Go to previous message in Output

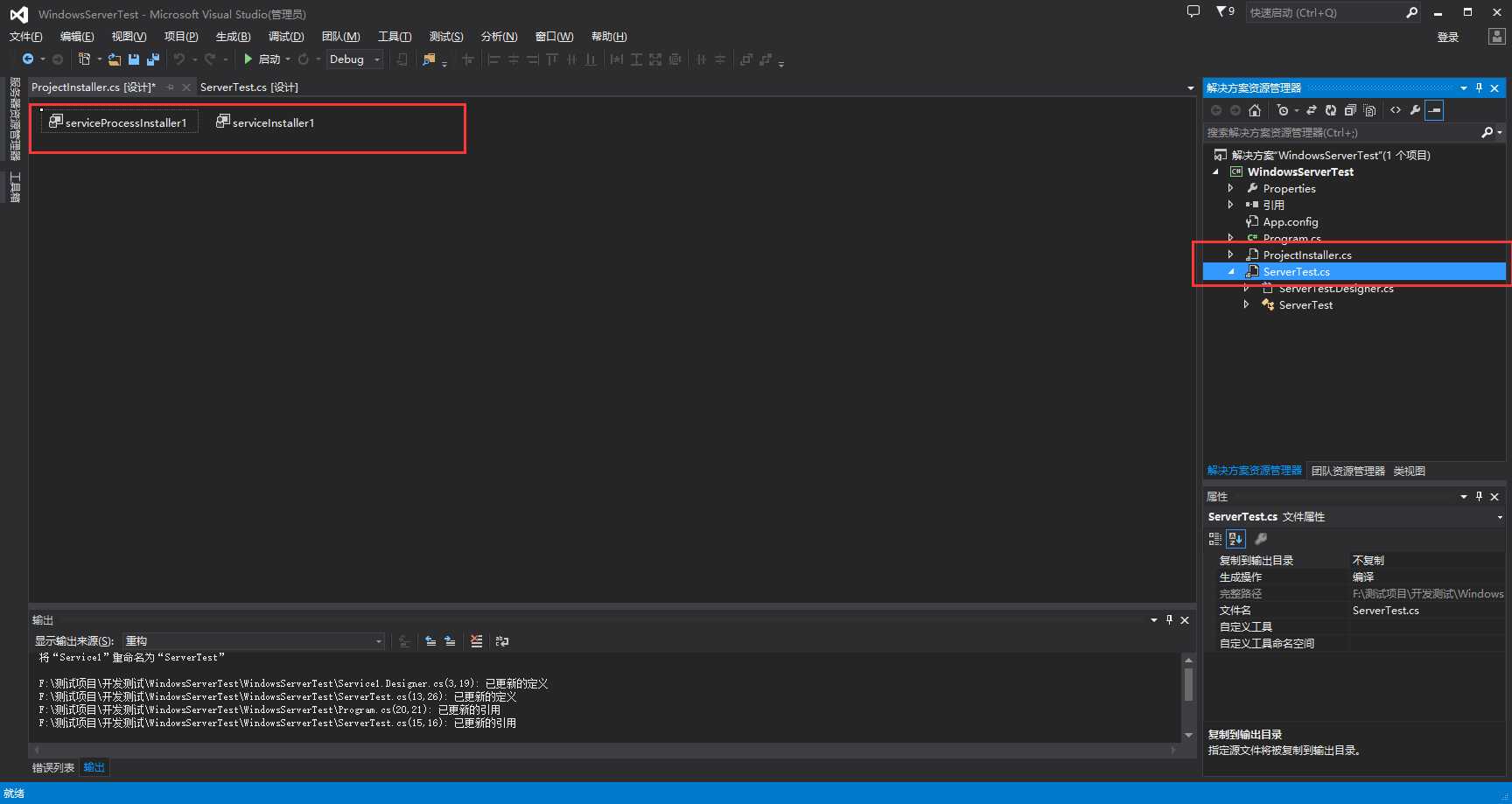click(x=430, y=641)
